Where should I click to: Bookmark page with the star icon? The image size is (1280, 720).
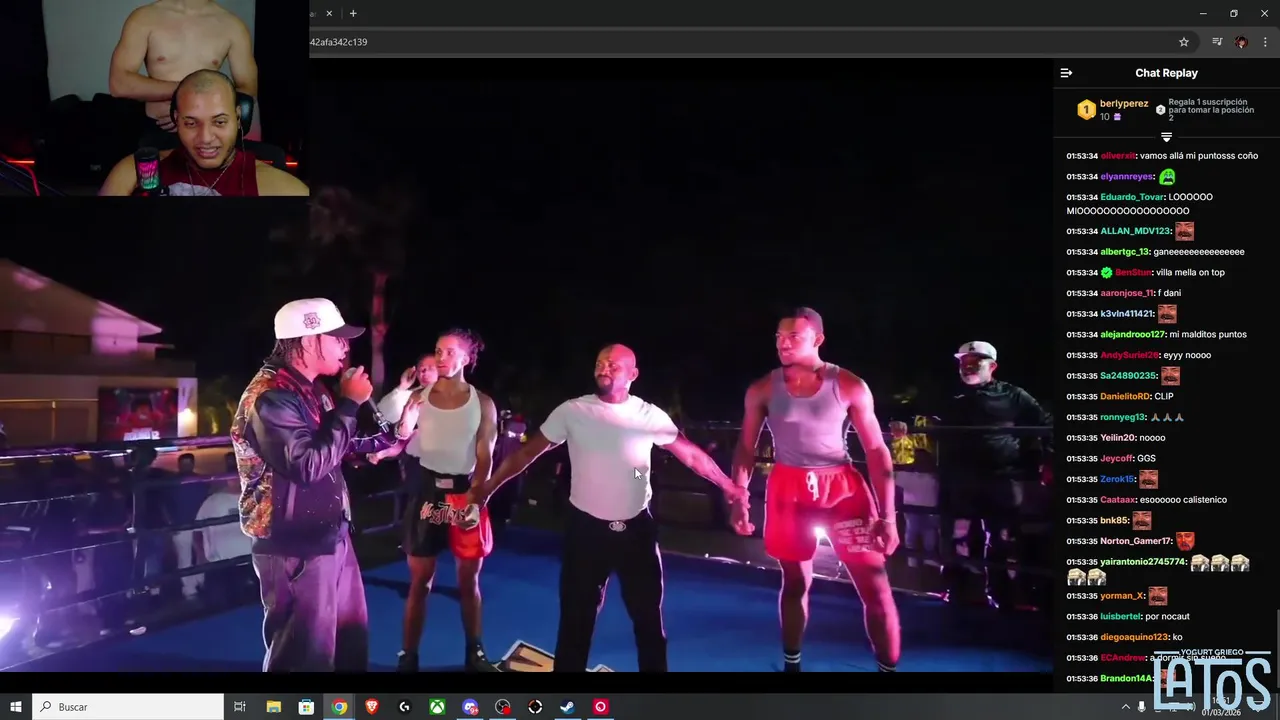1184,42
